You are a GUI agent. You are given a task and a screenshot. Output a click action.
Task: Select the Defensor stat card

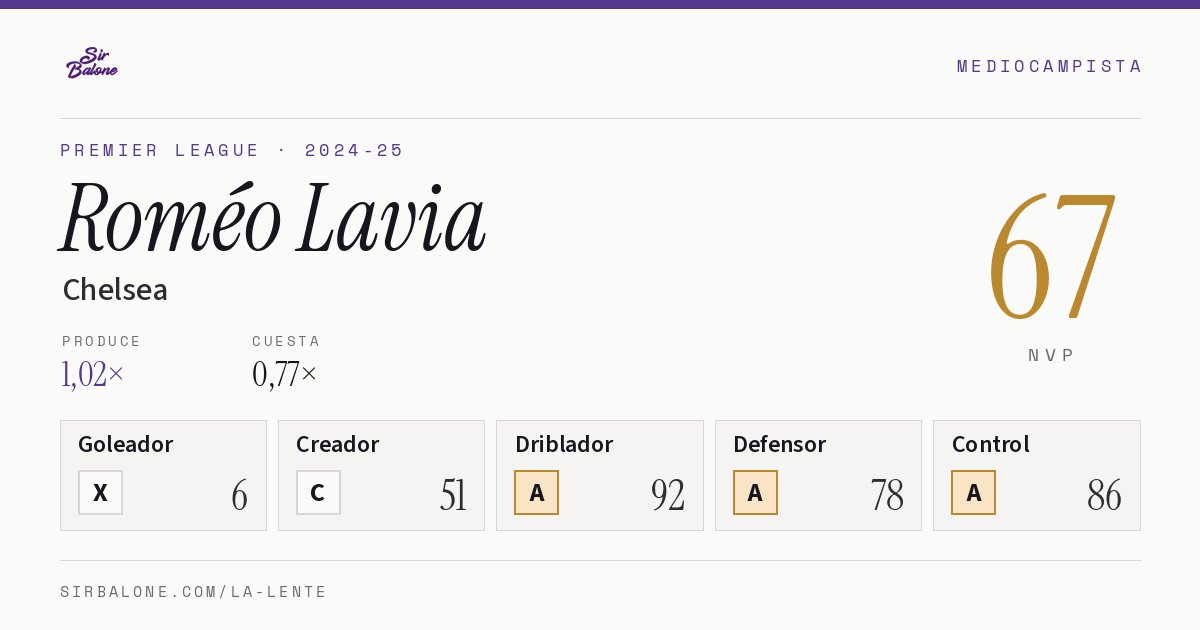818,475
